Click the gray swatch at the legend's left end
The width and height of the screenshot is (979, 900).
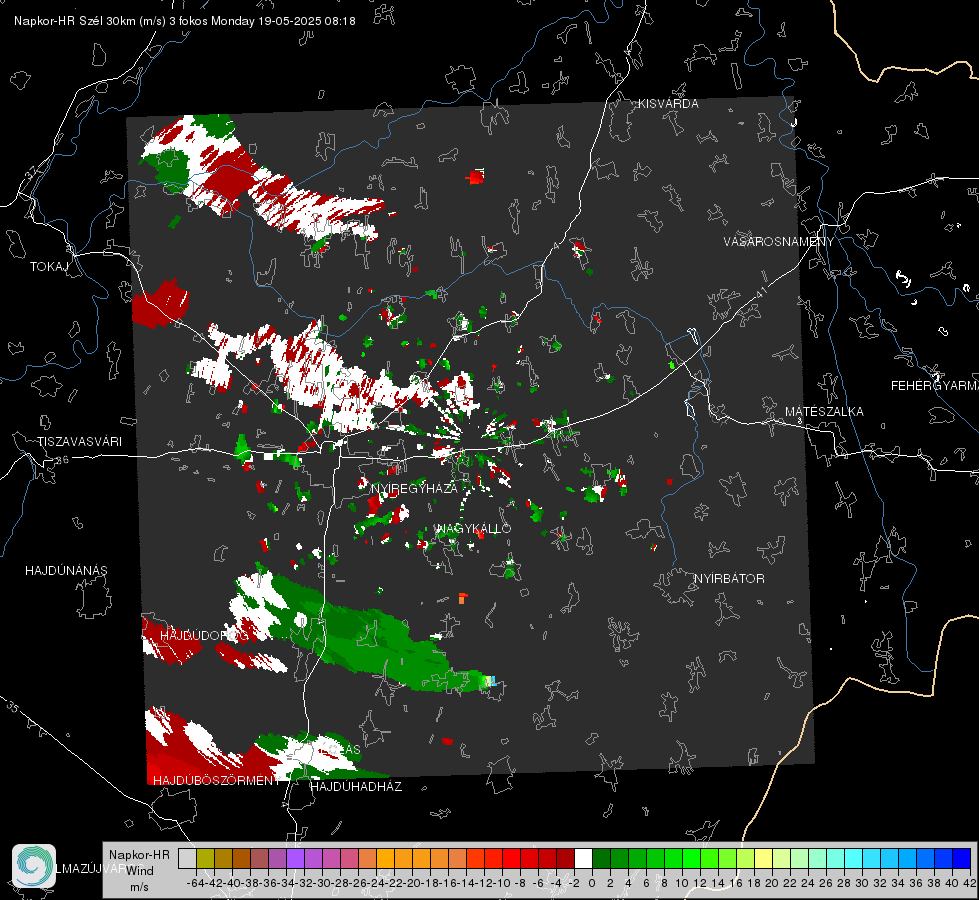[187, 858]
